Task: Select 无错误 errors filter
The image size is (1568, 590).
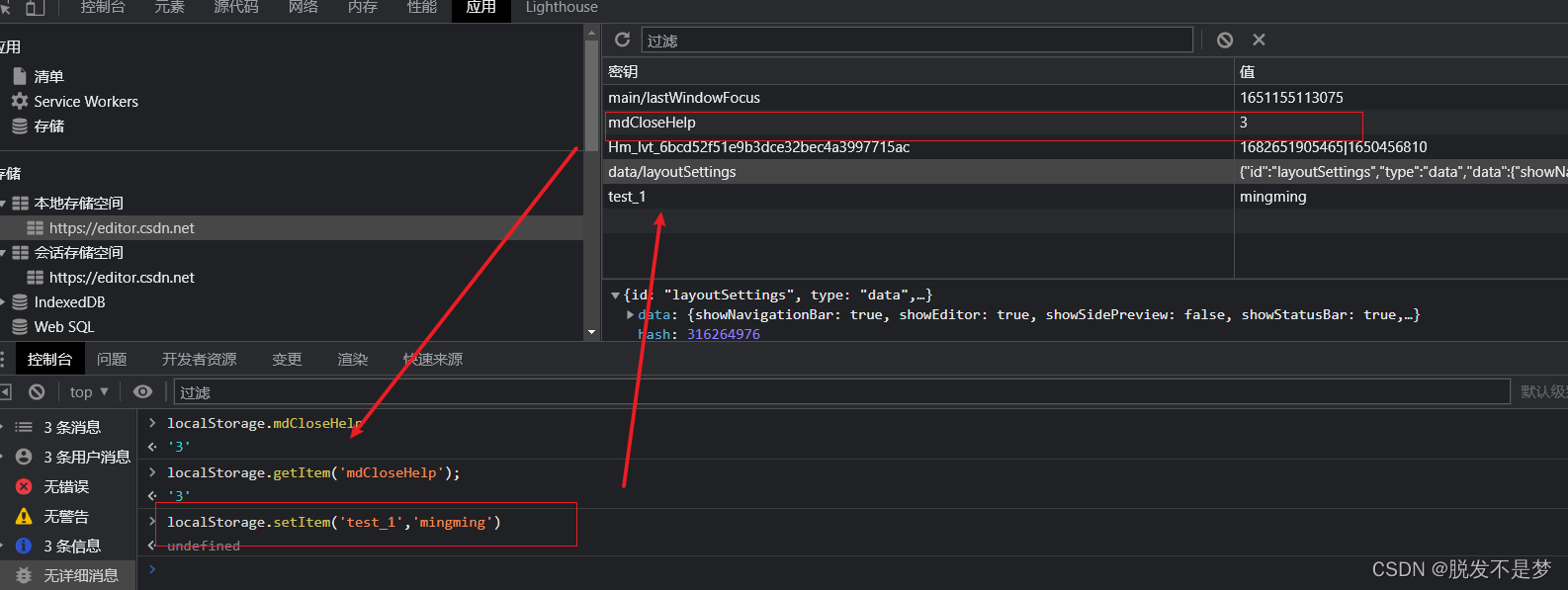Action: coord(68,486)
